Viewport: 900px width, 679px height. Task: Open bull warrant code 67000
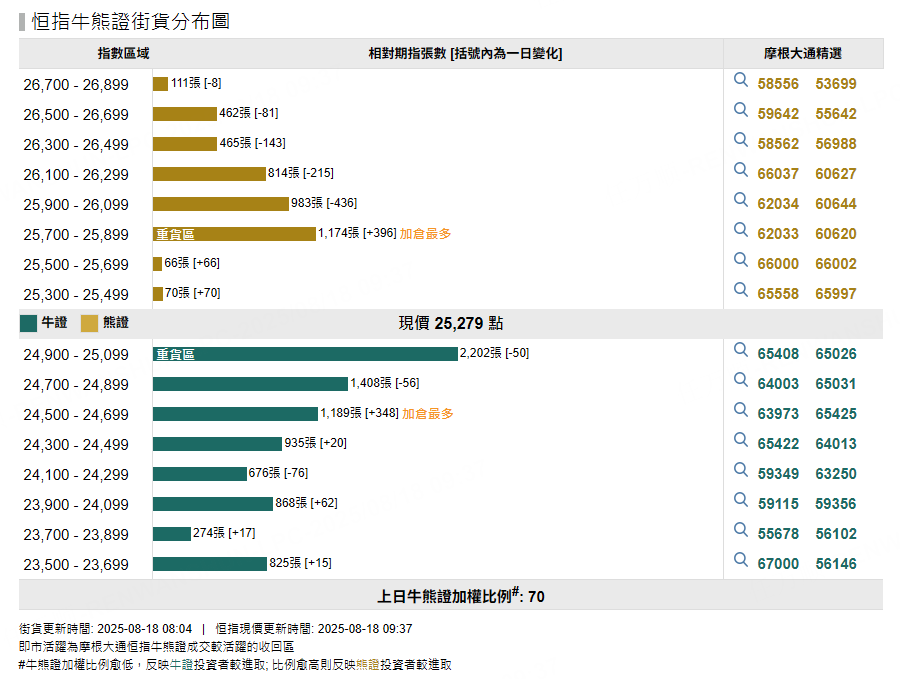pos(778,563)
